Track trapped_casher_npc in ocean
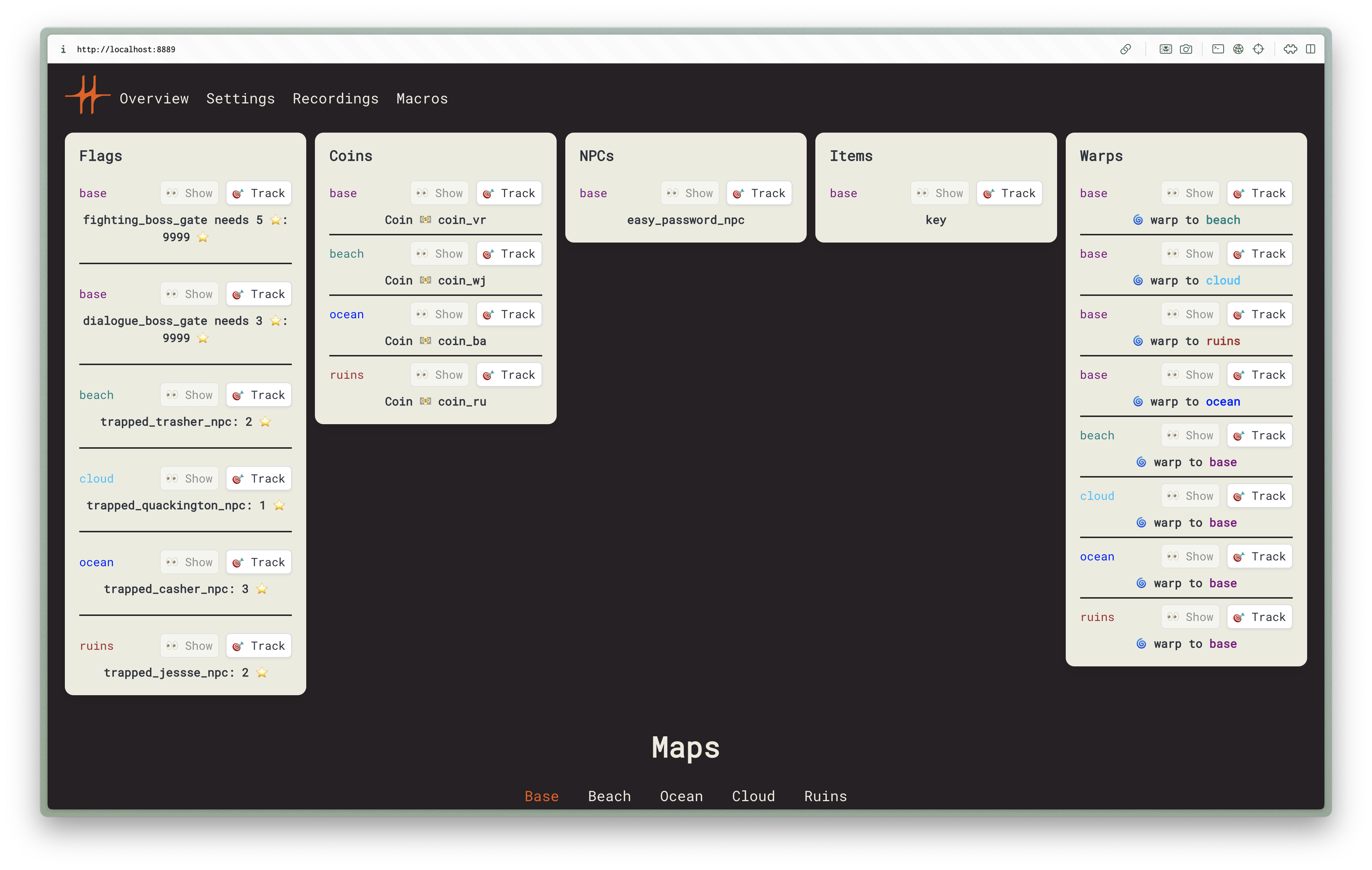 [259, 562]
